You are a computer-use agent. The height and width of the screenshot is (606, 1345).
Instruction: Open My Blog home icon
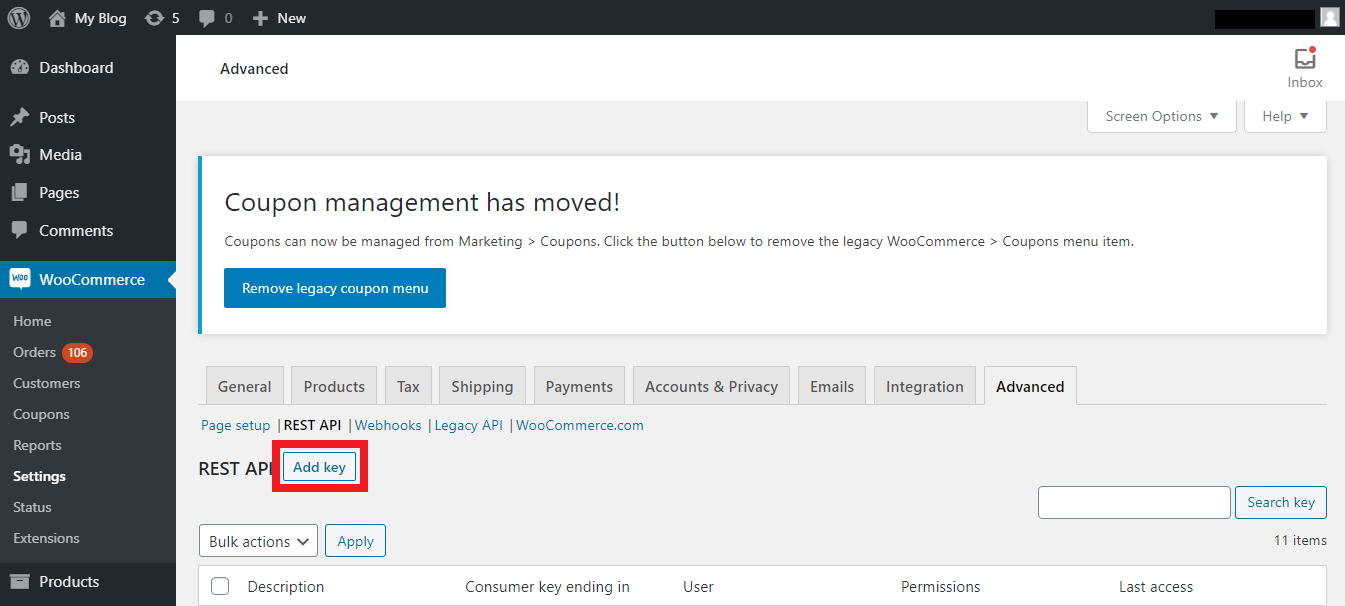[x=57, y=18]
